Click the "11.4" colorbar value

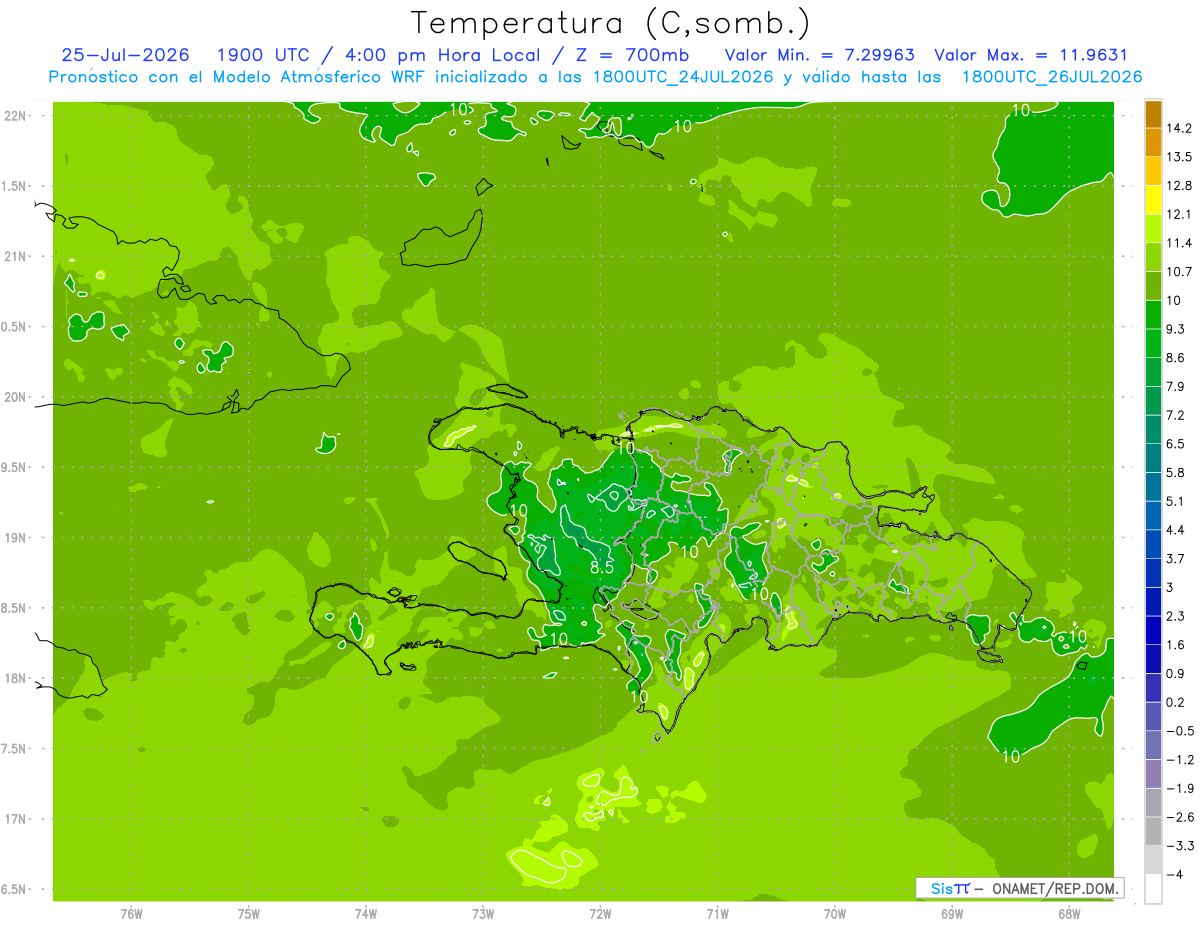pyautogui.click(x=1179, y=243)
